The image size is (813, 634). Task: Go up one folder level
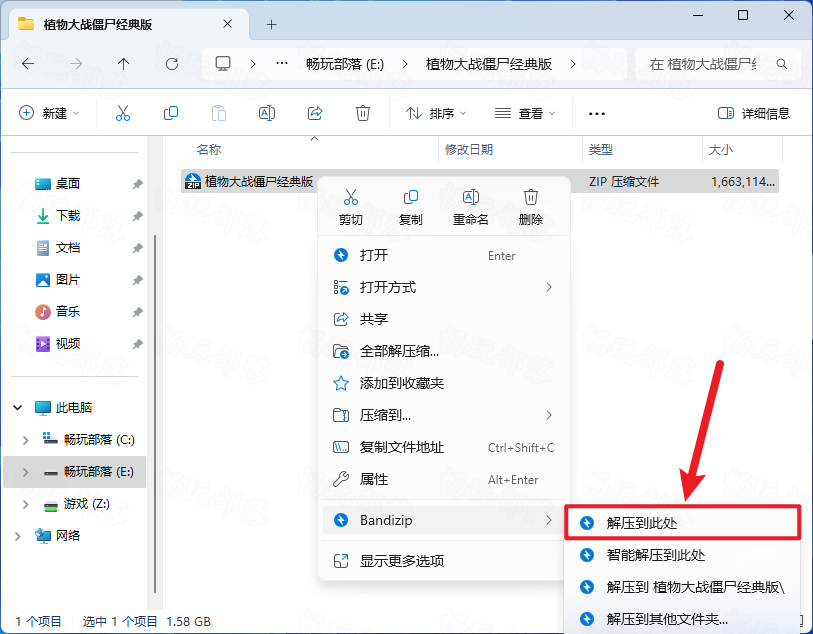point(123,64)
